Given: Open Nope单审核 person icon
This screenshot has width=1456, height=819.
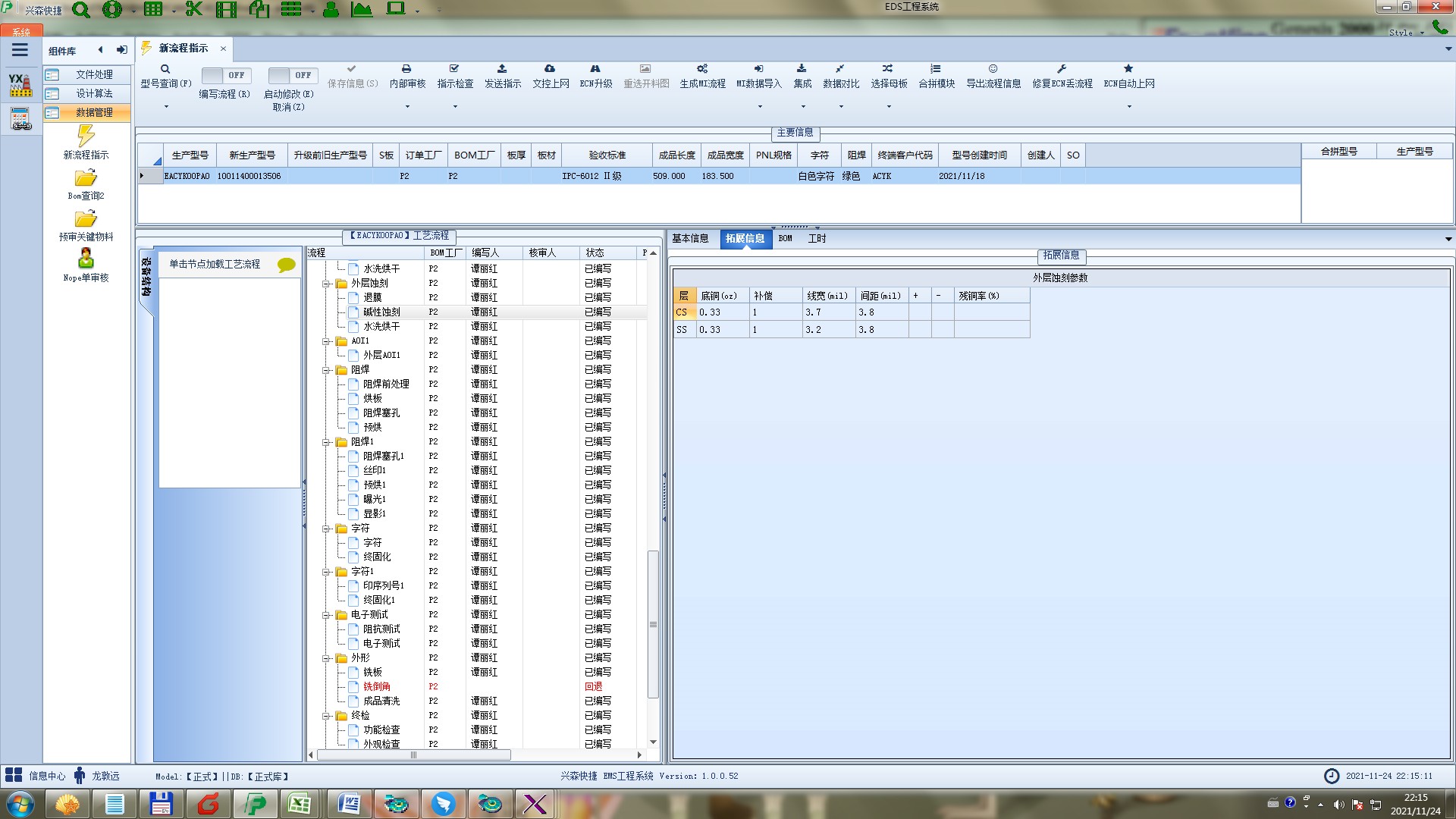Looking at the screenshot, I should (86, 259).
